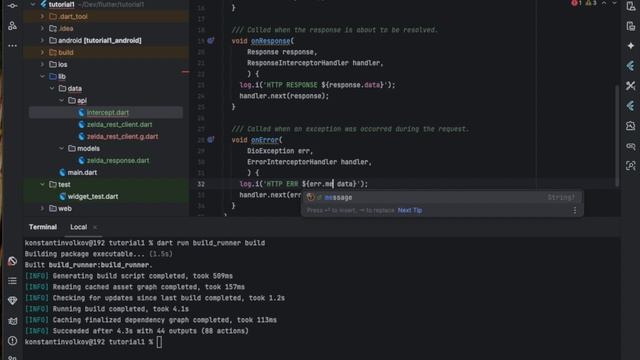The height and width of the screenshot is (360, 640).
Task: Open zelda_response.dart file
Action: (x=118, y=160)
